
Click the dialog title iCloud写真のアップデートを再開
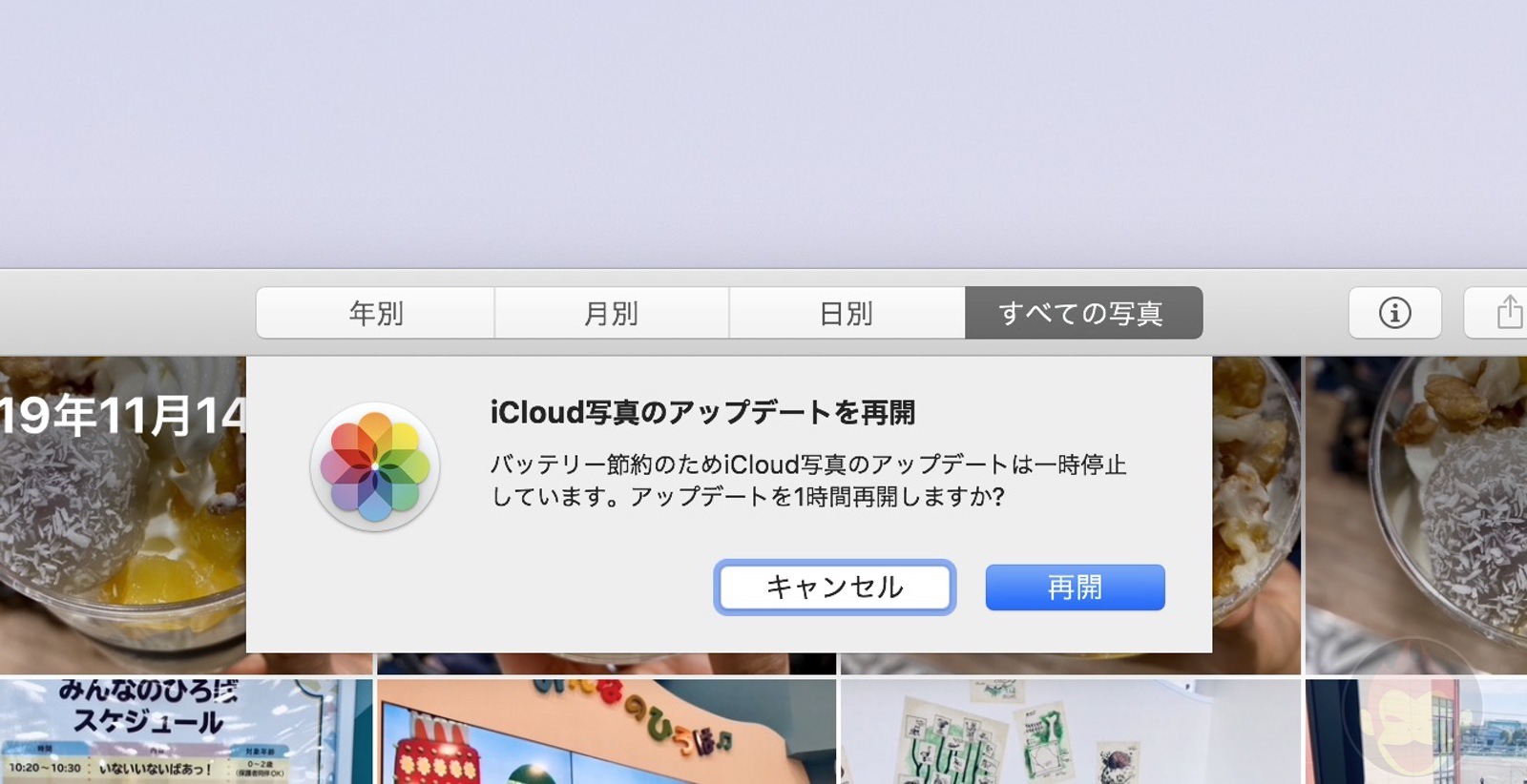[x=702, y=412]
